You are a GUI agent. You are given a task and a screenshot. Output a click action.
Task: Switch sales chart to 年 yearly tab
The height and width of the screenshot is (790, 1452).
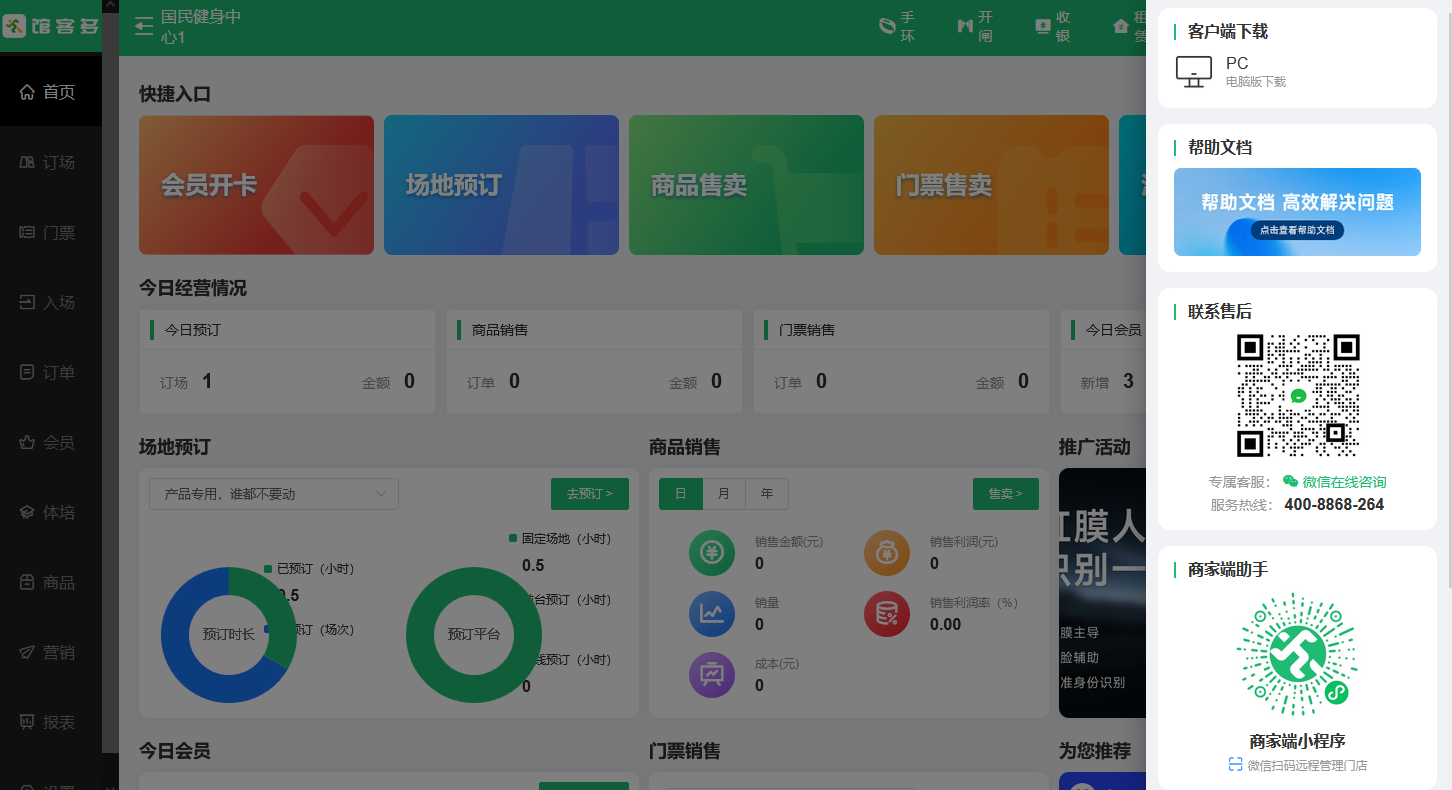pos(766,494)
